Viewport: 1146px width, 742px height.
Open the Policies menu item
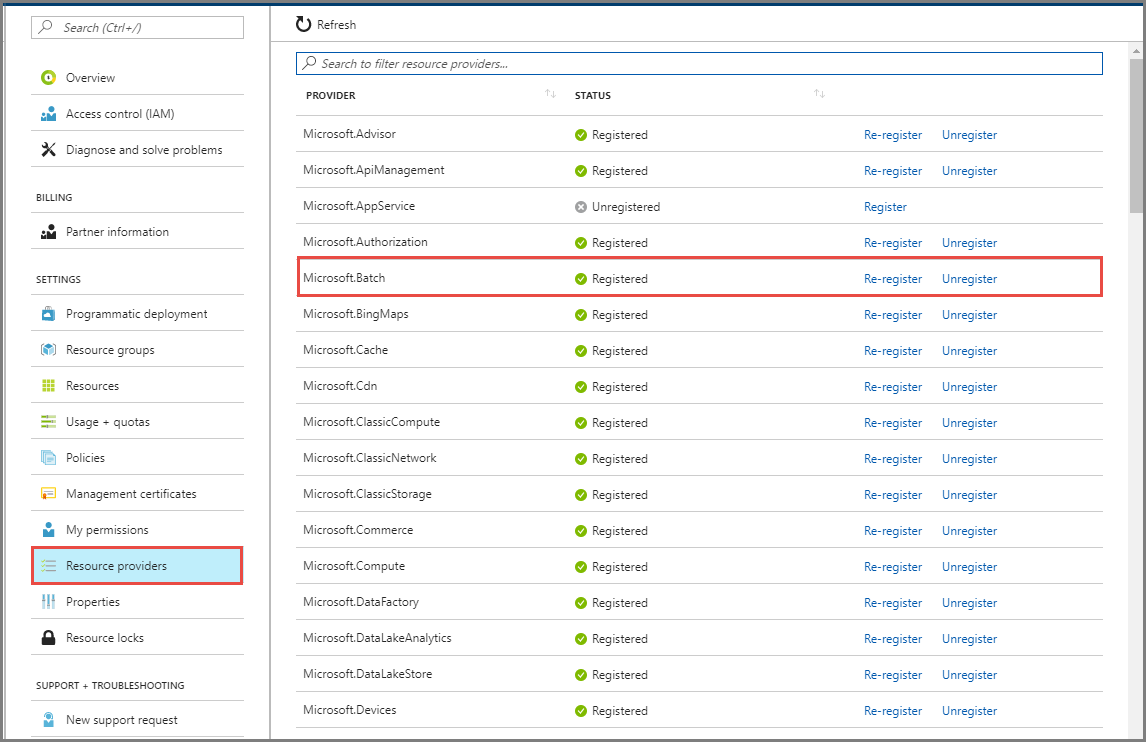(x=85, y=458)
